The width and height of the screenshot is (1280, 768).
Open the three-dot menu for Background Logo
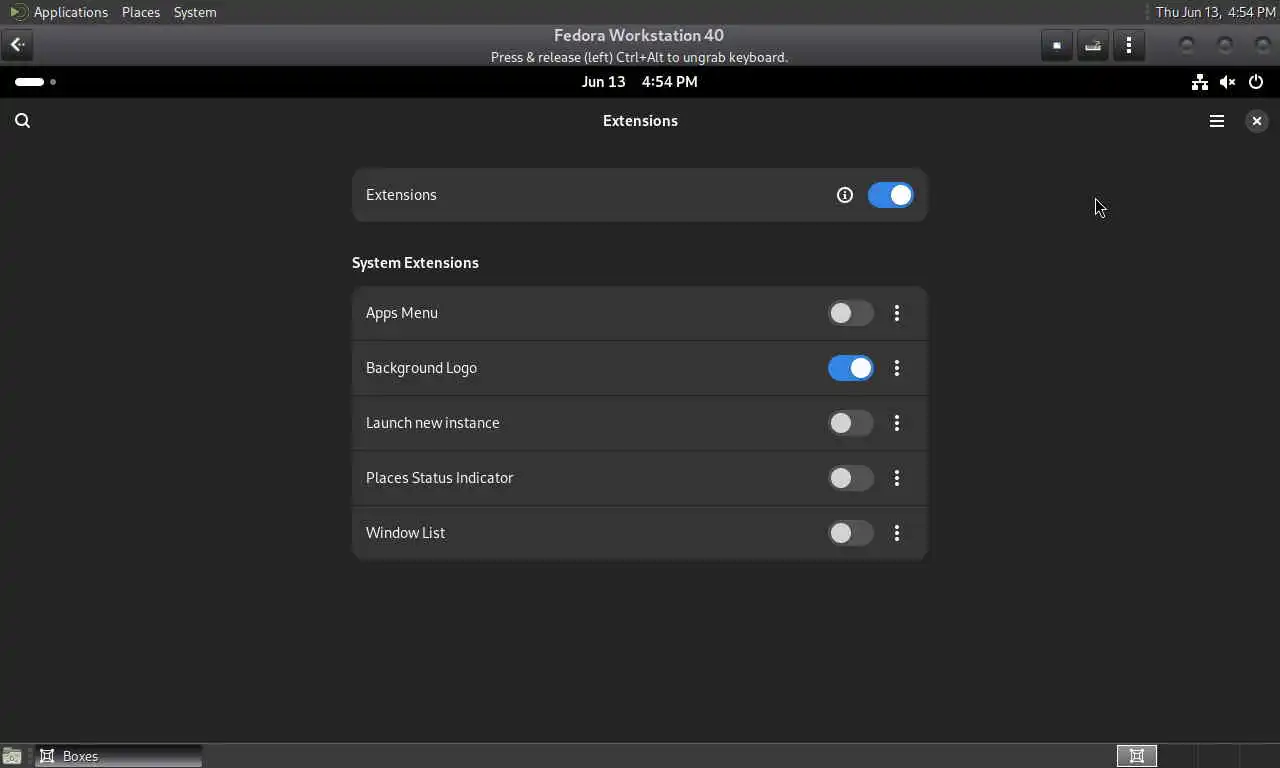(897, 368)
